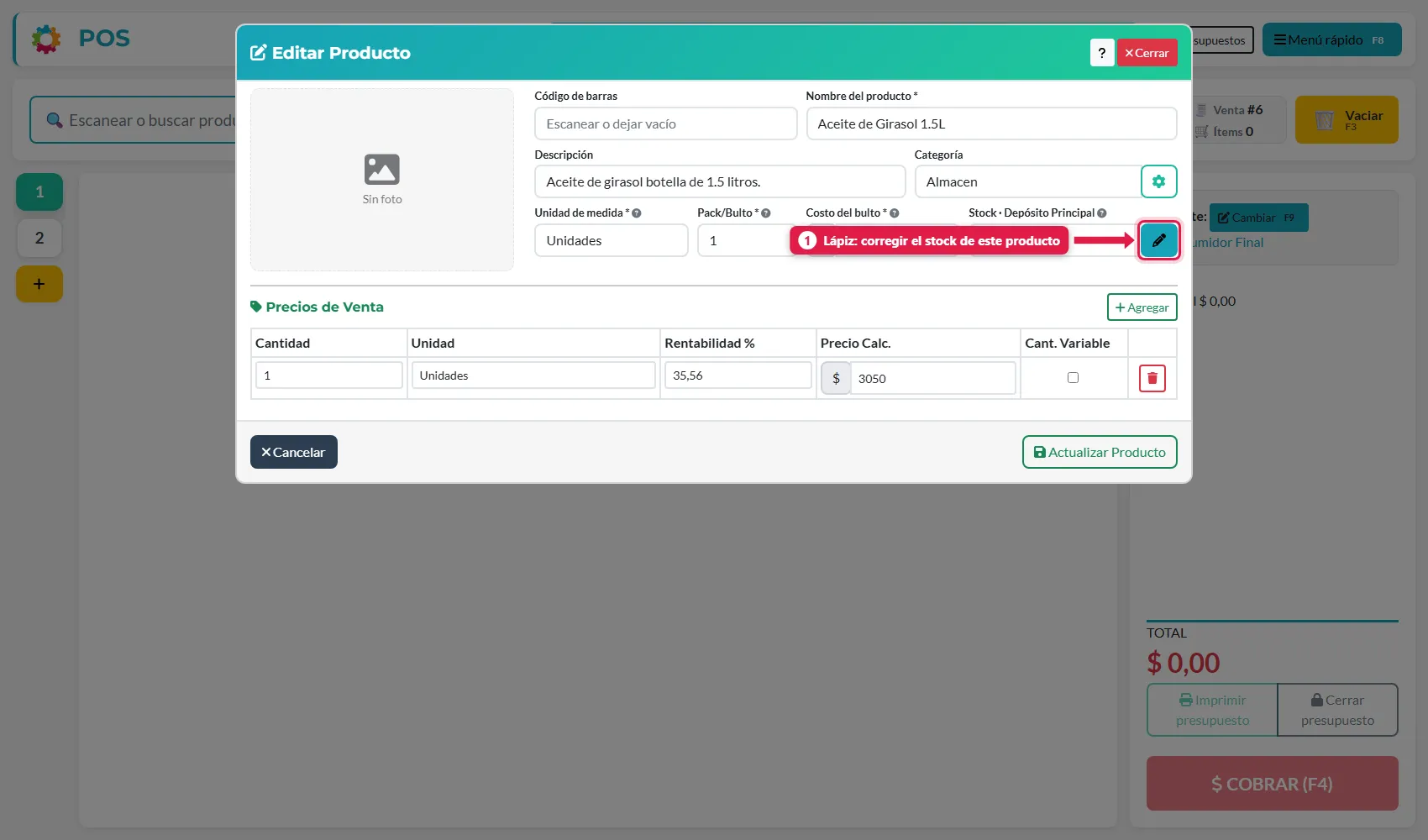Click the Precio Calc. field showing 3050
The width and height of the screenshot is (1428, 840).
click(x=932, y=378)
